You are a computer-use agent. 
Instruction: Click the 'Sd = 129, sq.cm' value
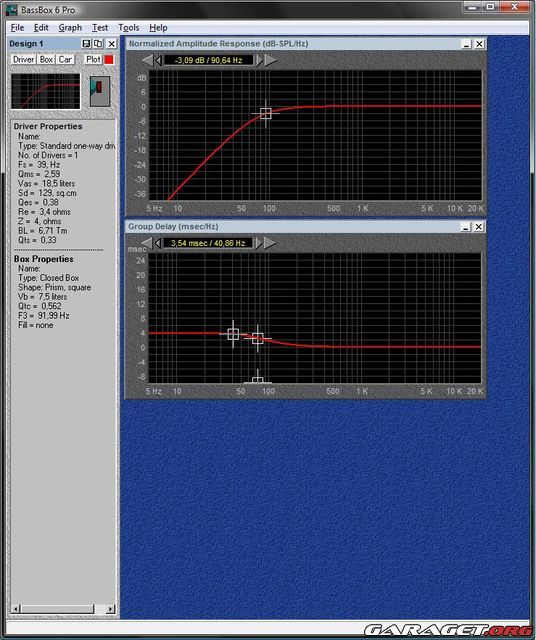pyautogui.click(x=47, y=193)
